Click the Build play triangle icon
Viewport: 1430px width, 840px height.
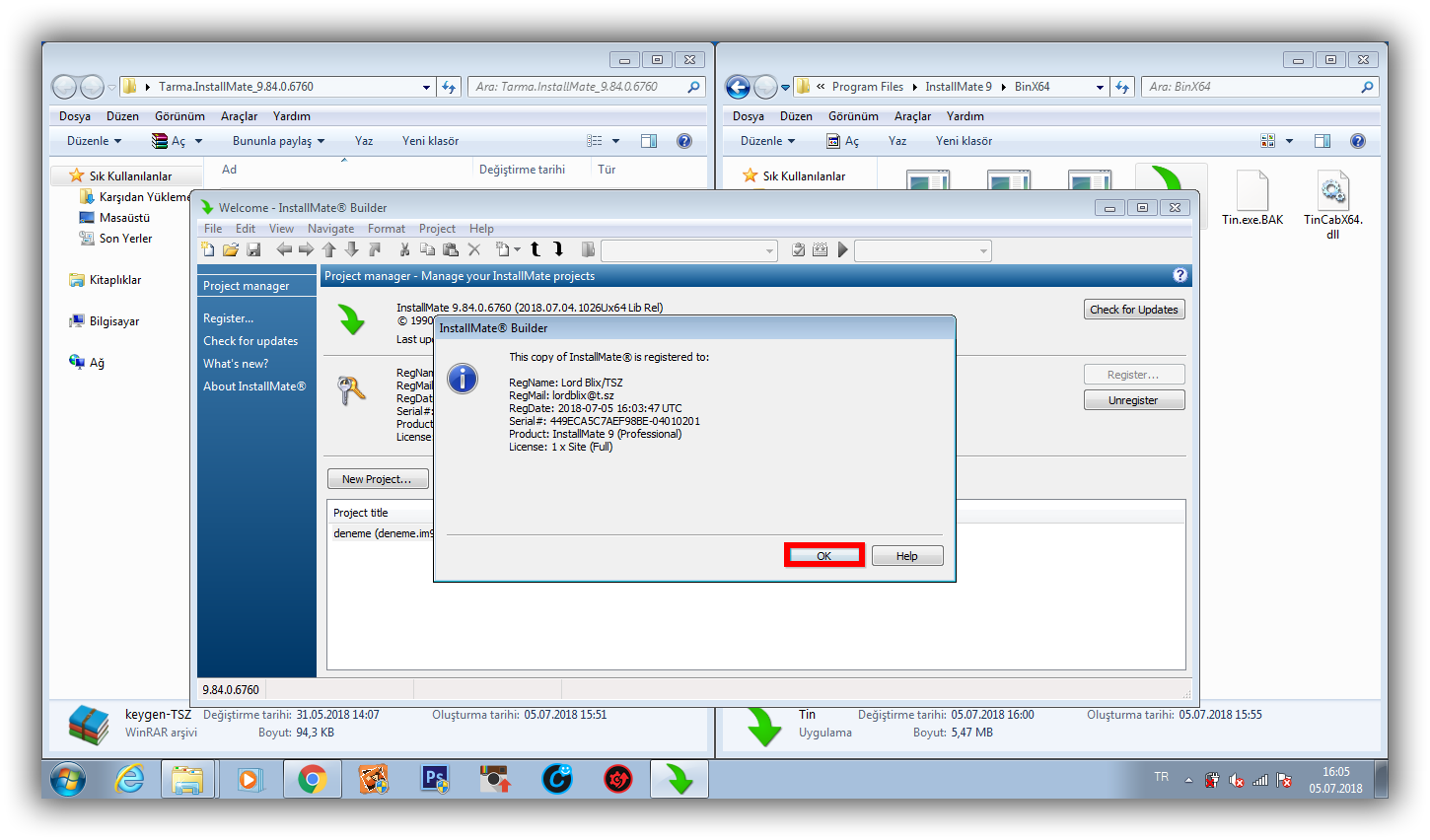[843, 250]
